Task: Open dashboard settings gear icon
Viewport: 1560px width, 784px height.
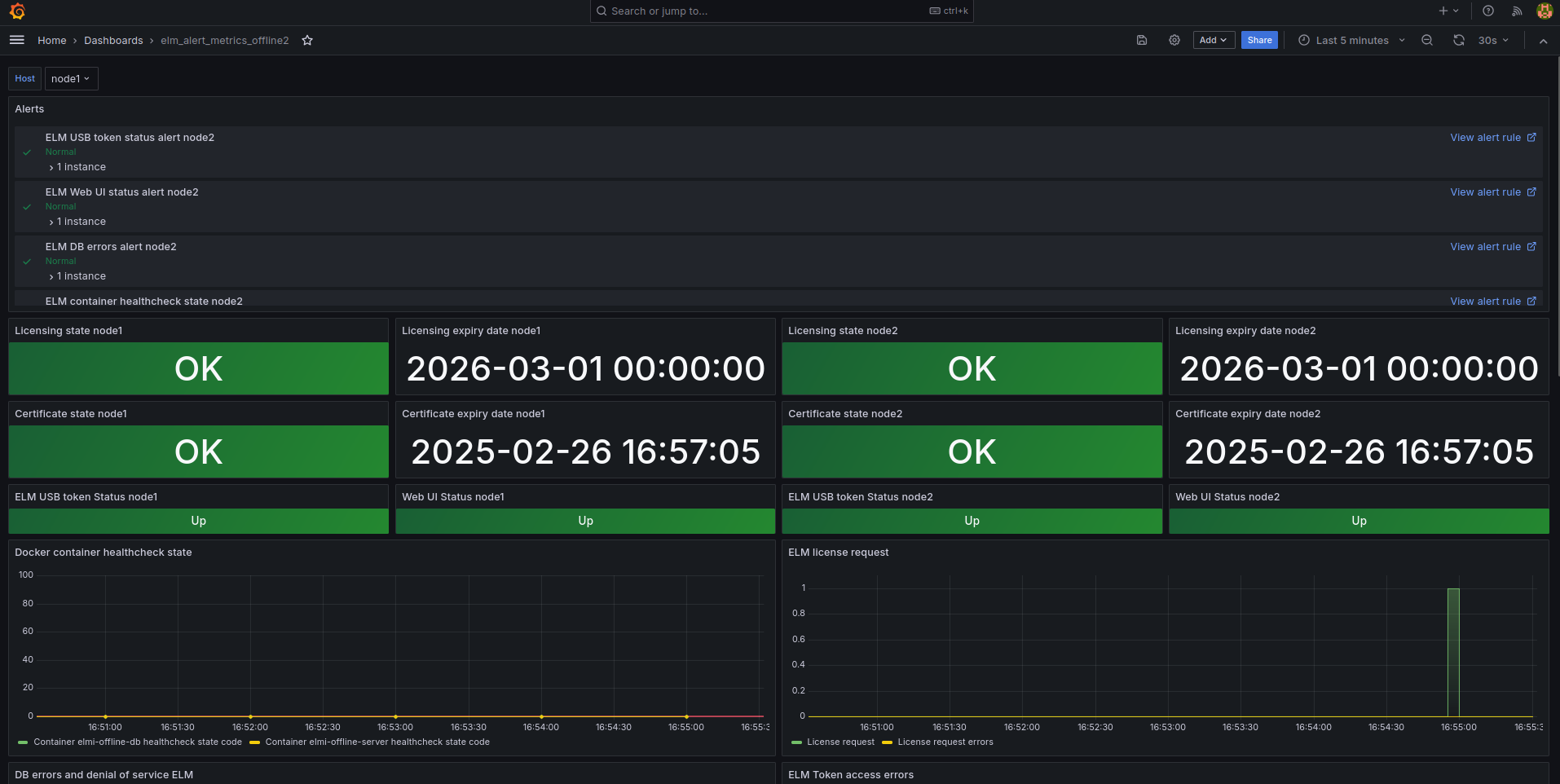Action: (x=1174, y=40)
